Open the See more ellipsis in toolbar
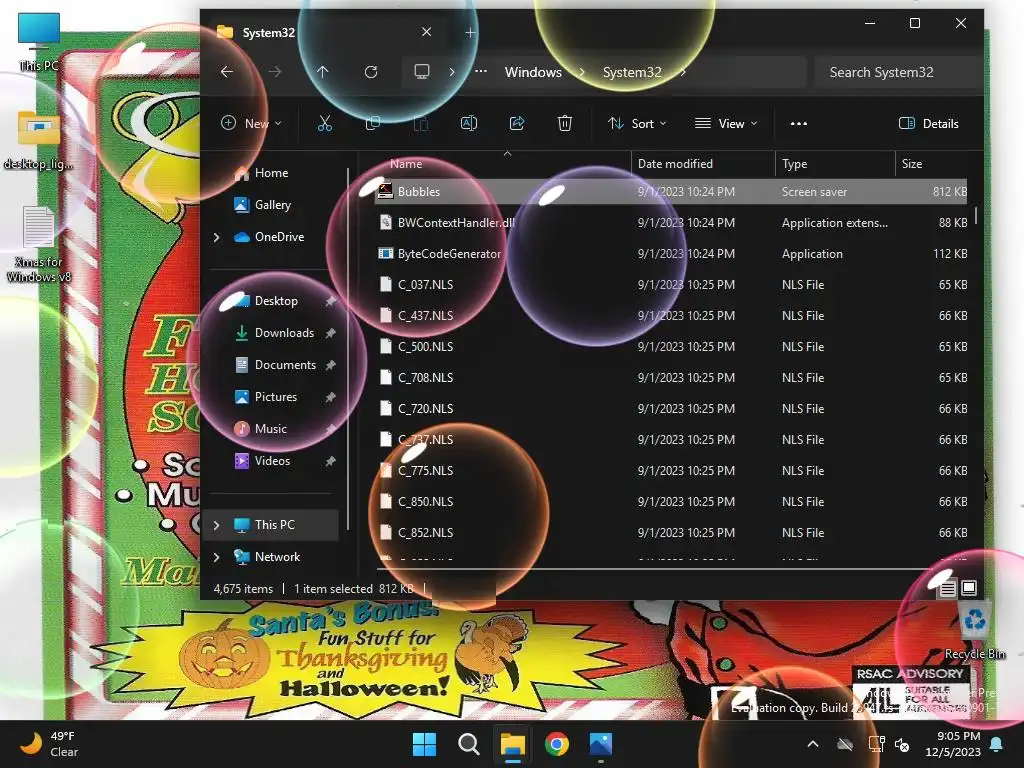Viewport: 1024px width, 768px height. tap(799, 123)
